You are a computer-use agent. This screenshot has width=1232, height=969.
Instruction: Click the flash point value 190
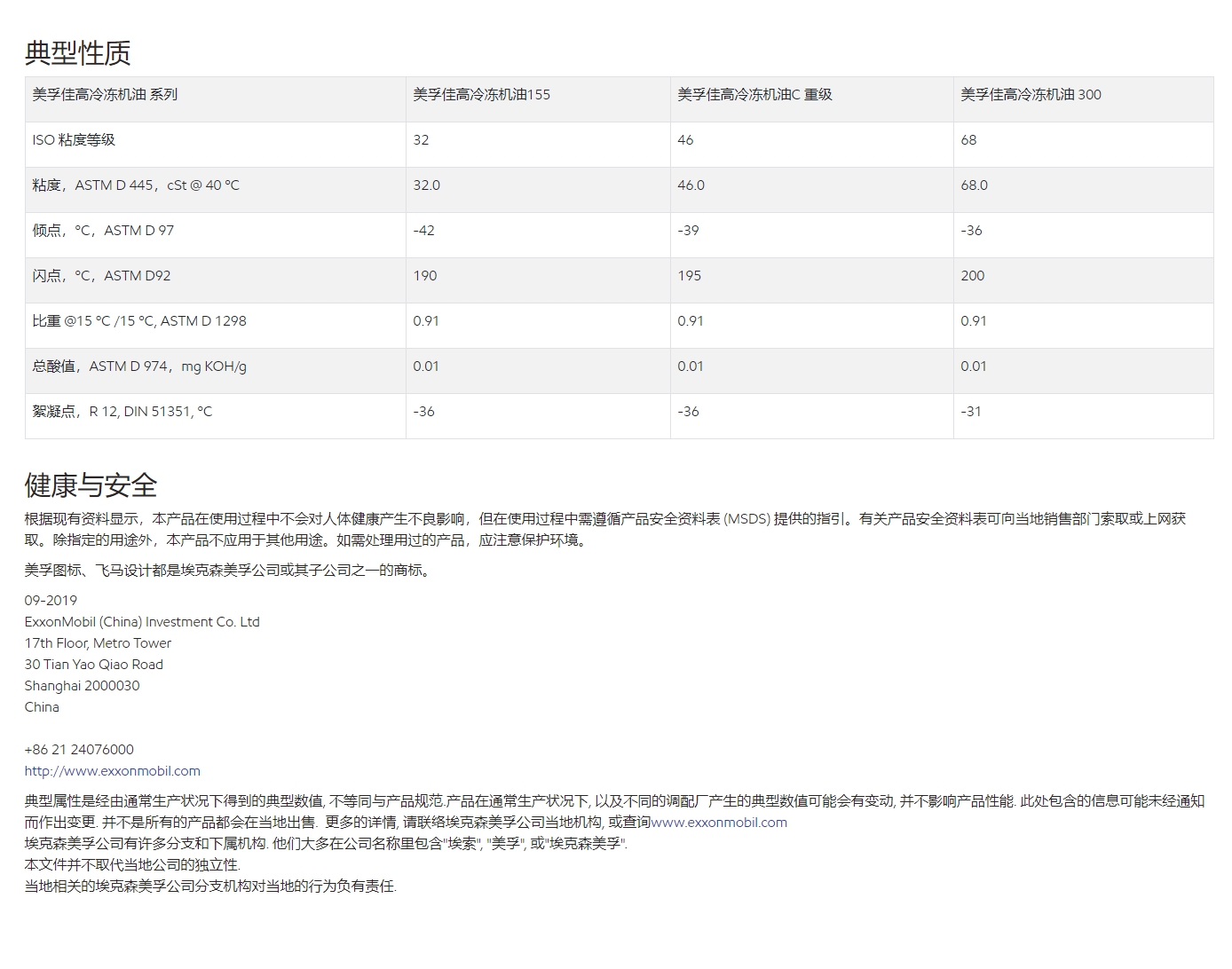(425, 276)
